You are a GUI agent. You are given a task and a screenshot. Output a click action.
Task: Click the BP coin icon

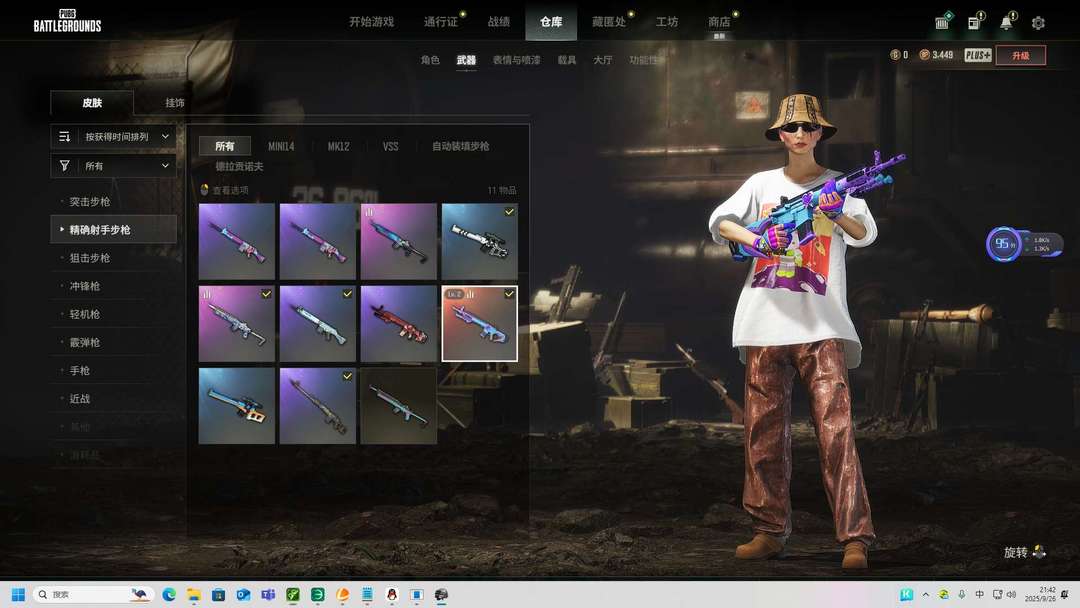[x=924, y=55]
